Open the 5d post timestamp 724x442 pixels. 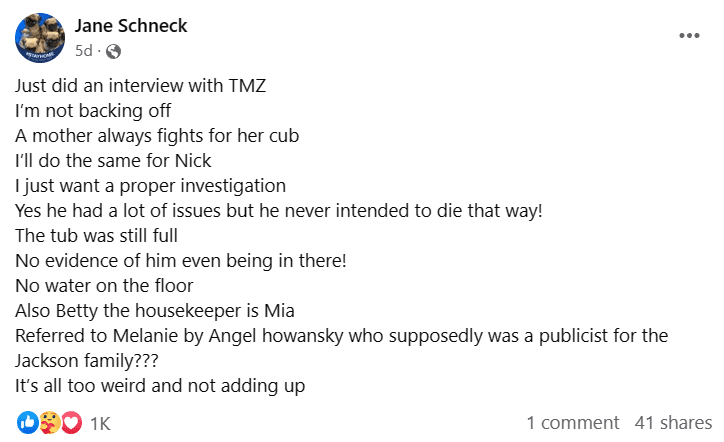tap(84, 50)
